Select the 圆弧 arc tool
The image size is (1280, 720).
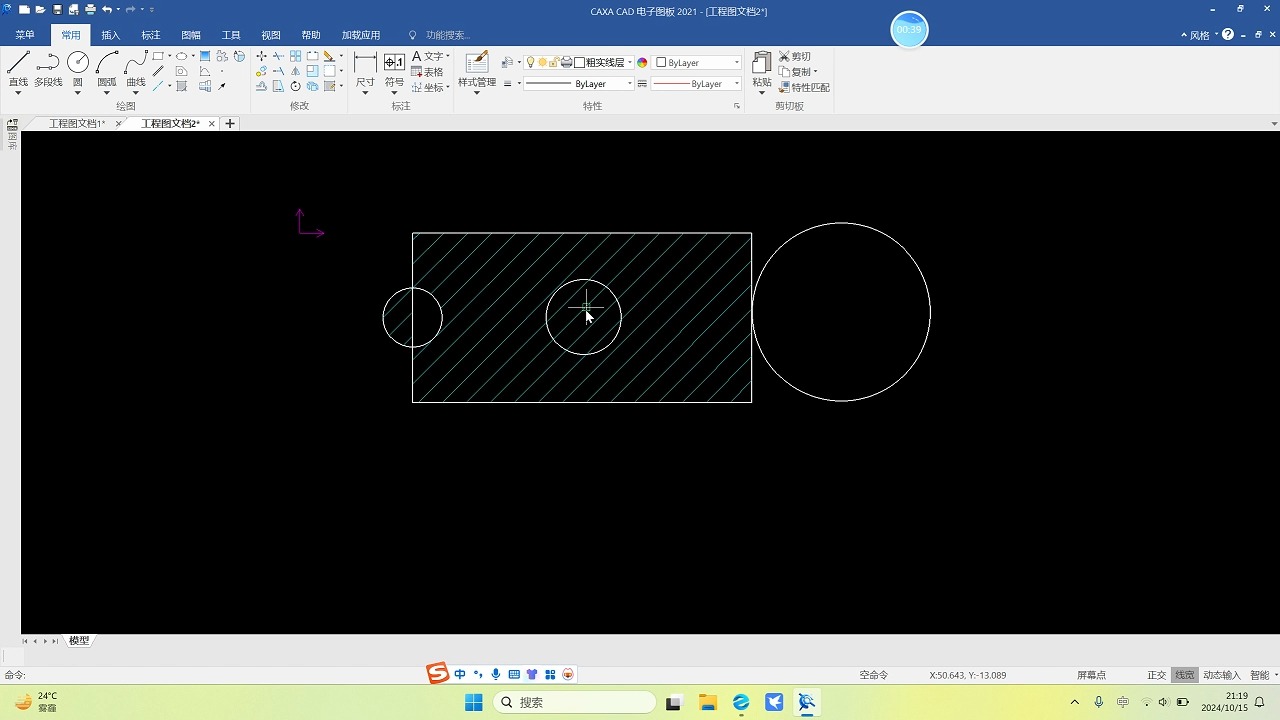[x=107, y=69]
